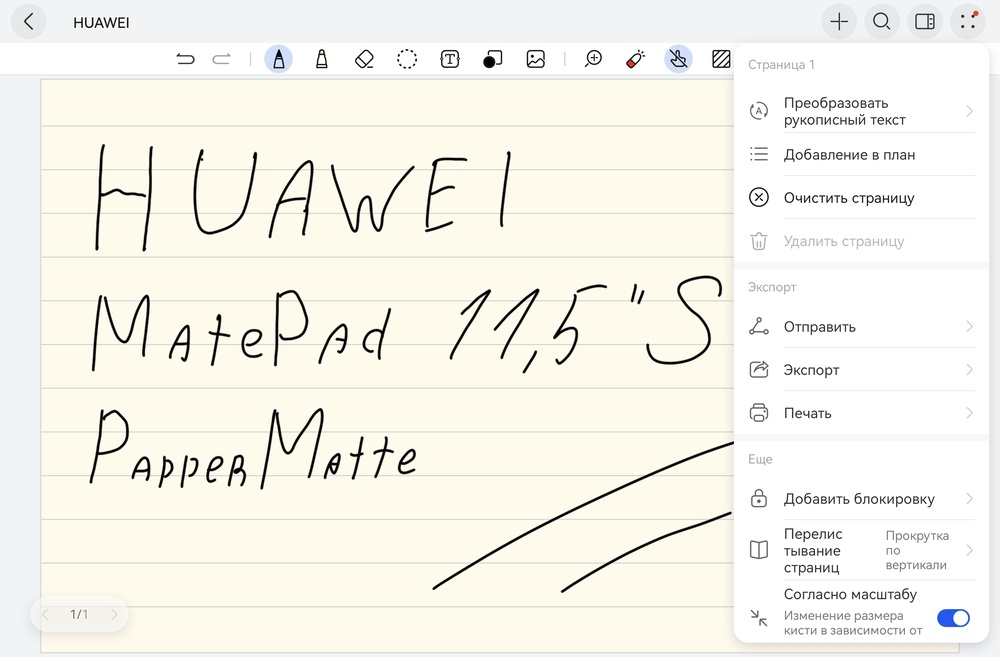Undo the last stroke
The image size is (1000, 657).
tap(186, 59)
